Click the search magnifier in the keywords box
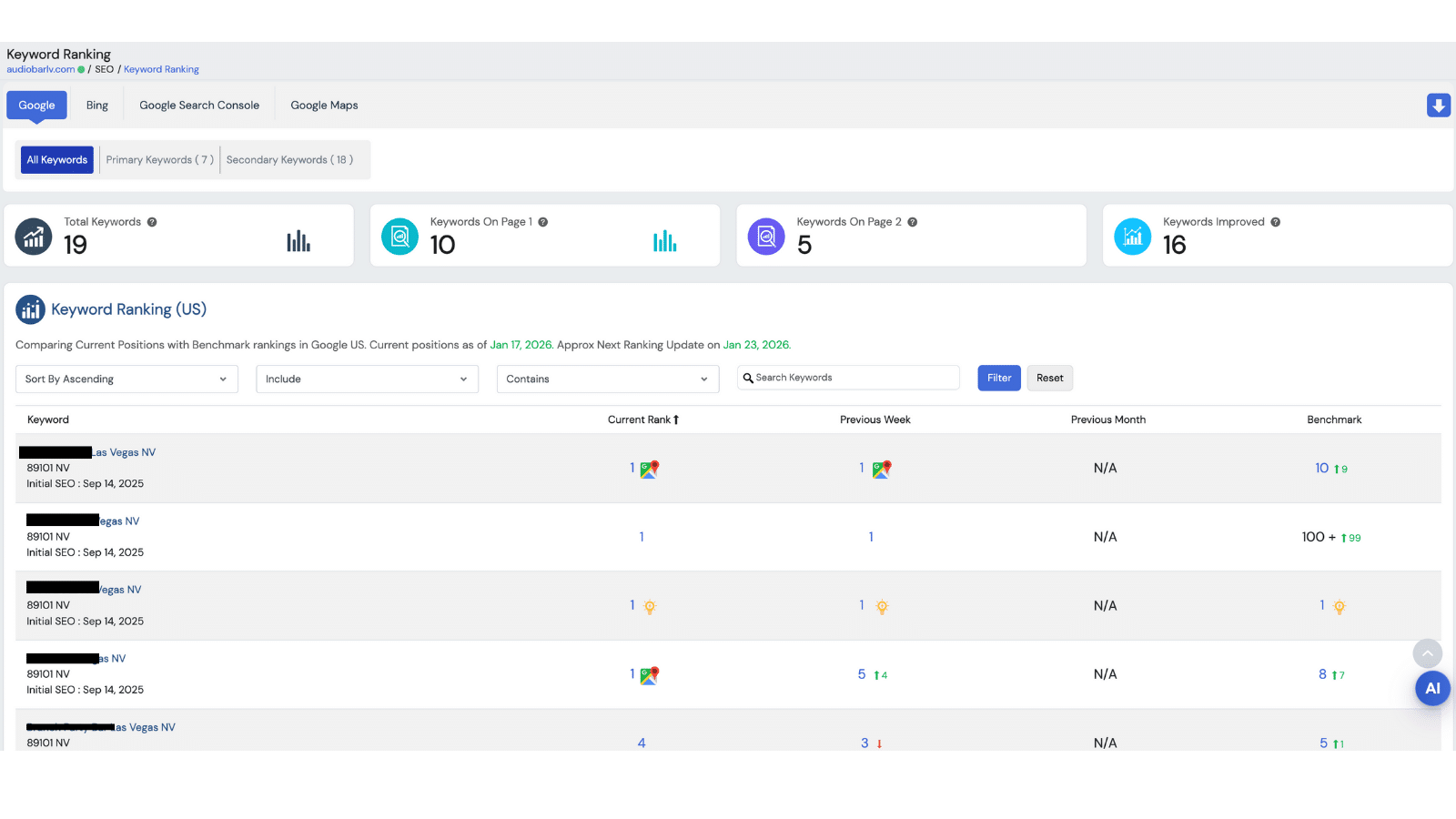This screenshot has width=1456, height=819. (748, 379)
